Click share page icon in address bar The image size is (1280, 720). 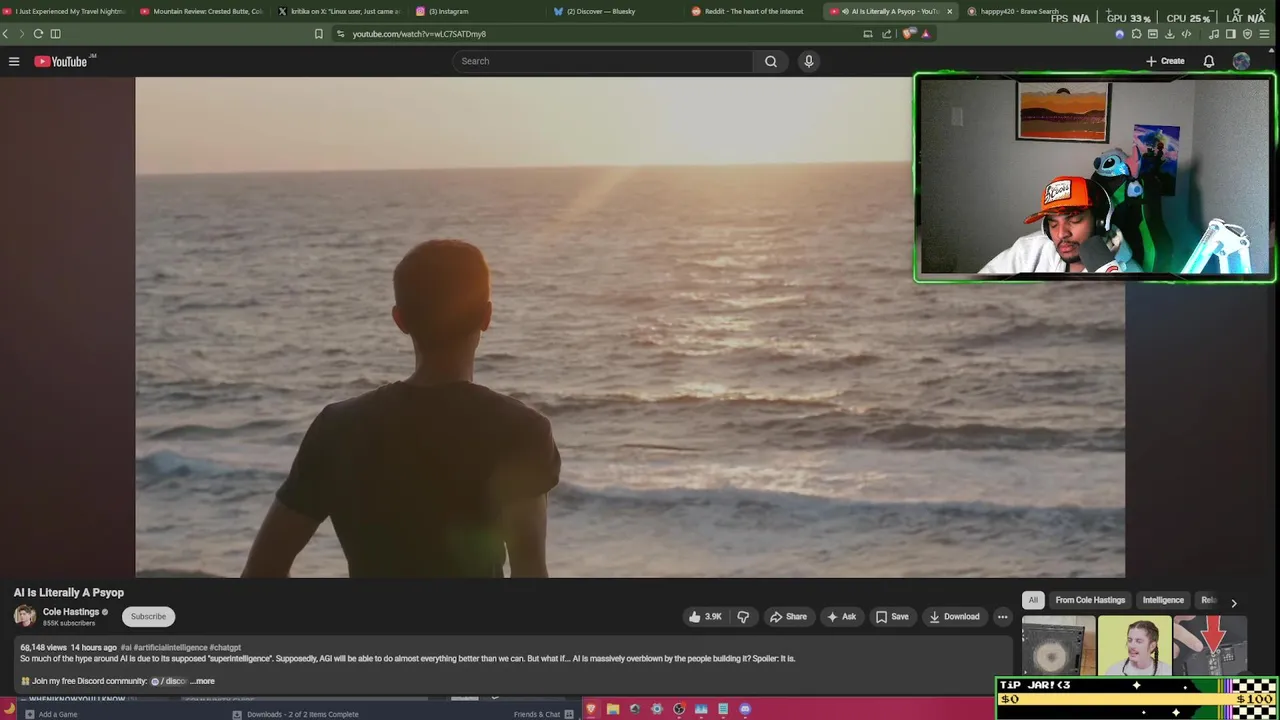(886, 34)
